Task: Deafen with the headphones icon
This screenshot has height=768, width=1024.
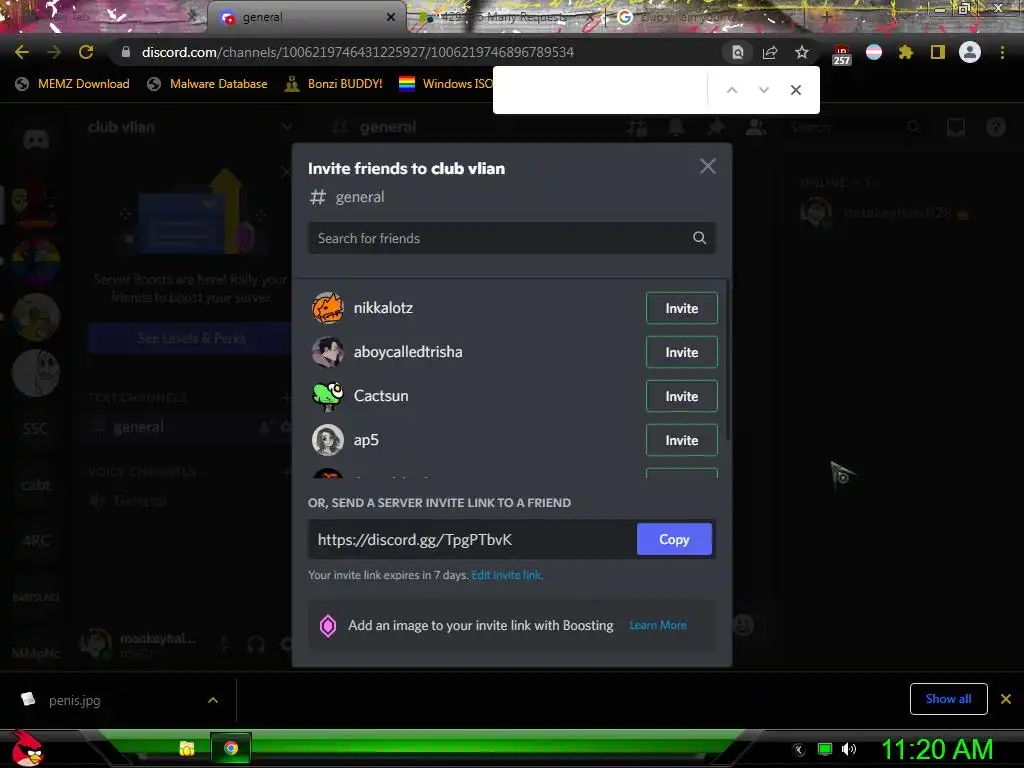Action: click(256, 645)
